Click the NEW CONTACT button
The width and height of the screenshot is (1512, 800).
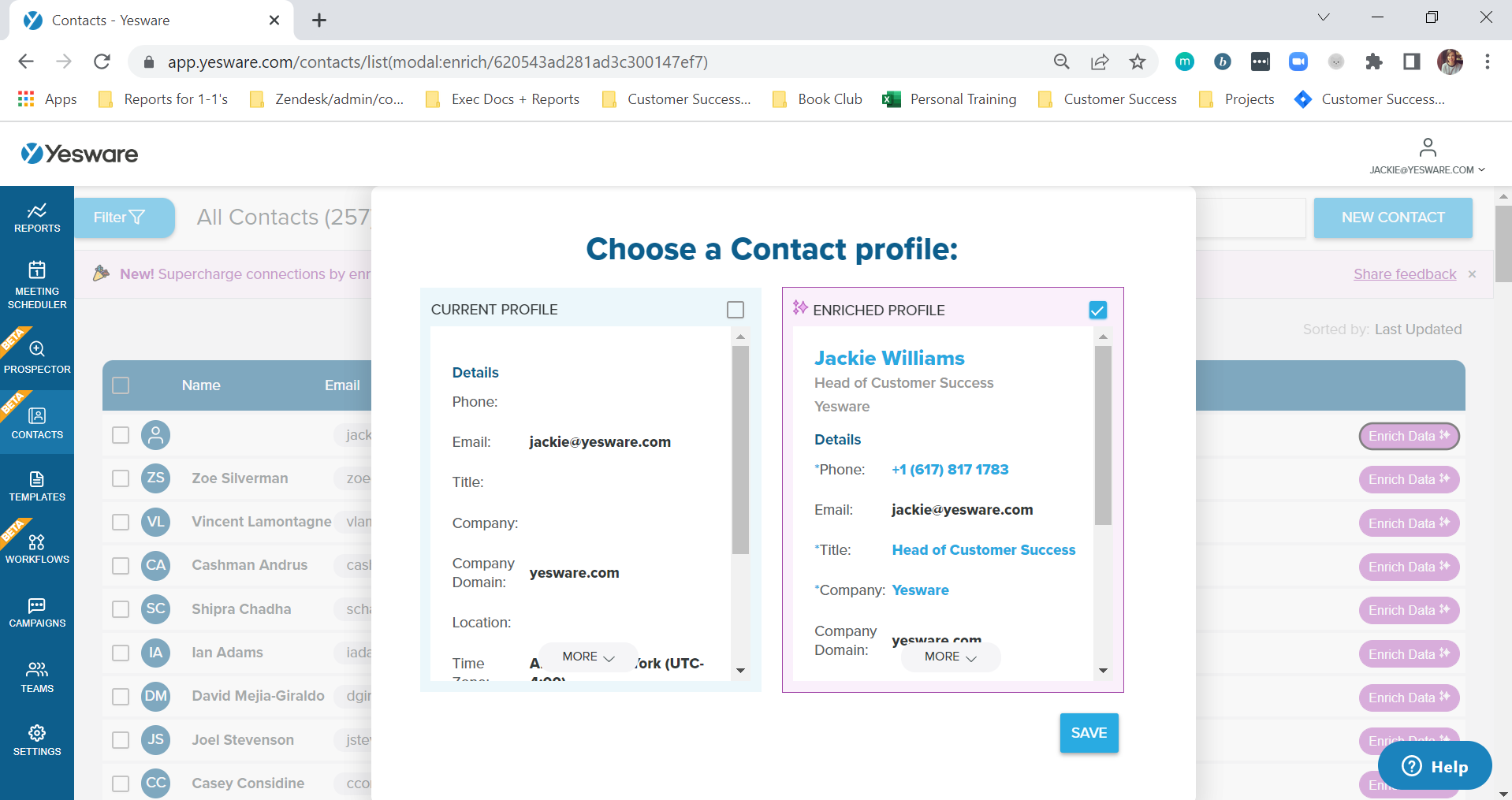point(1393,218)
